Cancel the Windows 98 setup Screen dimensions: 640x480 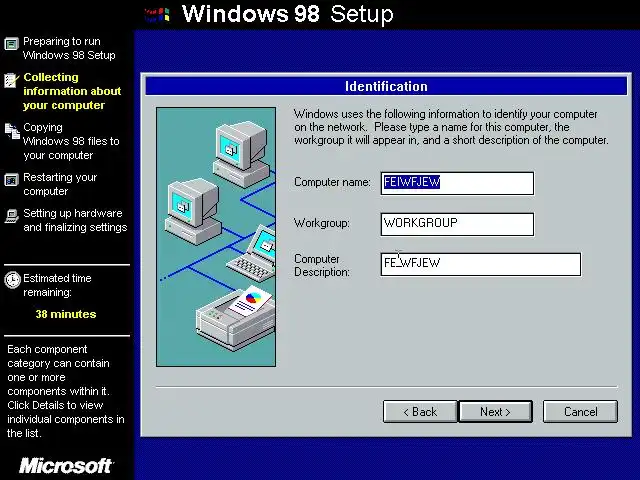[580, 411]
